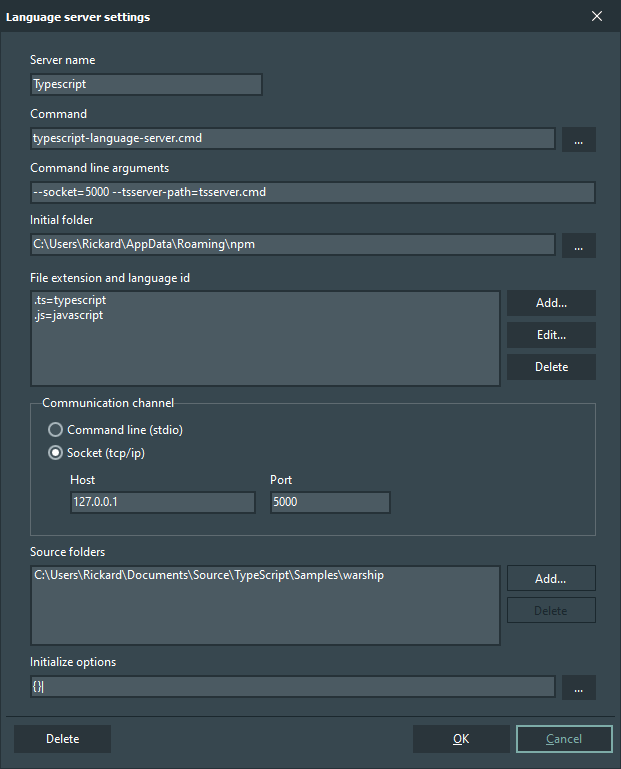The width and height of the screenshot is (621, 769).
Task: Select Command line (stdio) radio button
Action: pyautogui.click(x=57, y=430)
